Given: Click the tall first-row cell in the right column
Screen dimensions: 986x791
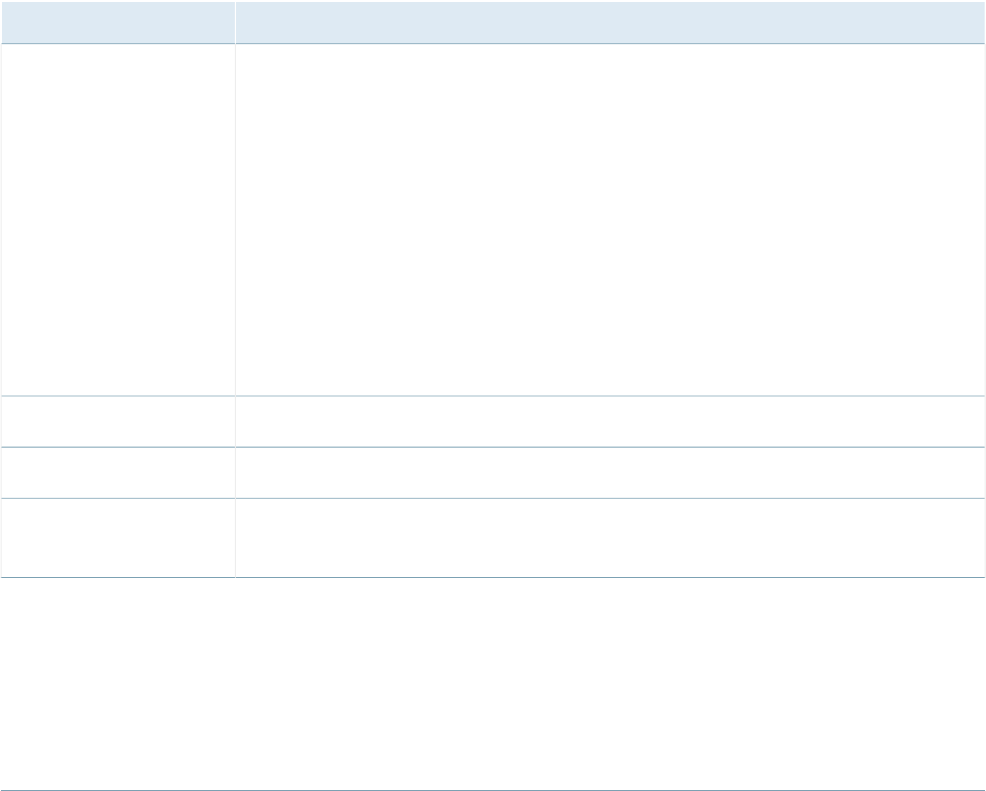Looking at the screenshot, I should [x=610, y=219].
